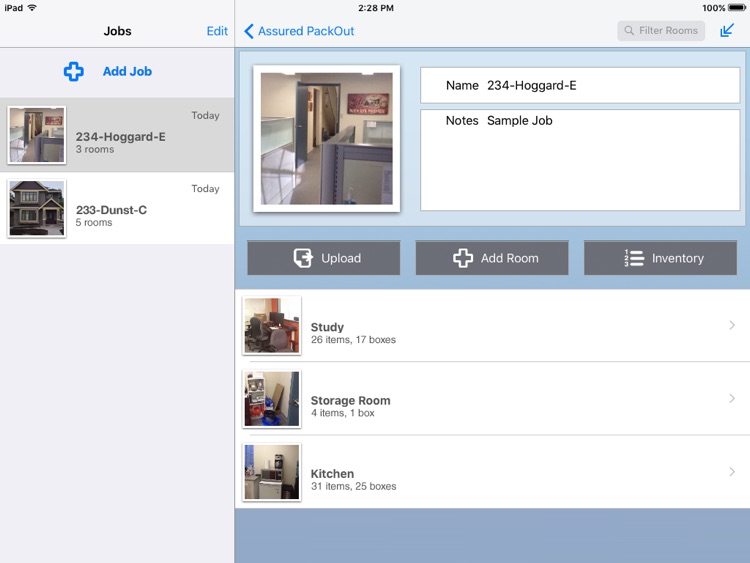Tap the collapse arrow icon top right

pos(727,31)
